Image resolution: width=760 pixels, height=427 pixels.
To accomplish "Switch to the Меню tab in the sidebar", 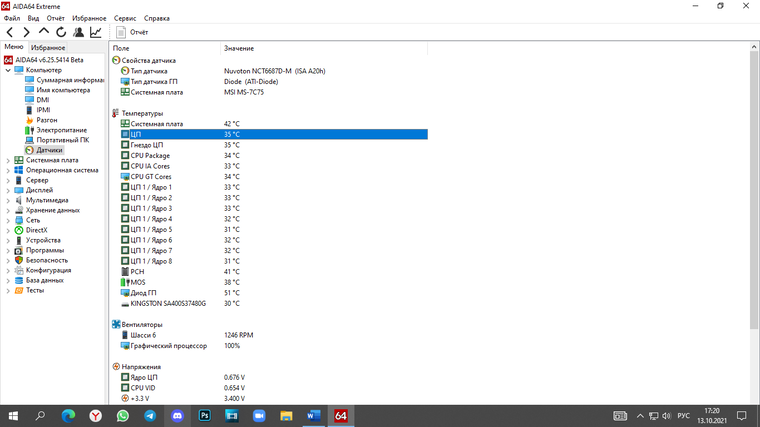I will click(x=14, y=47).
